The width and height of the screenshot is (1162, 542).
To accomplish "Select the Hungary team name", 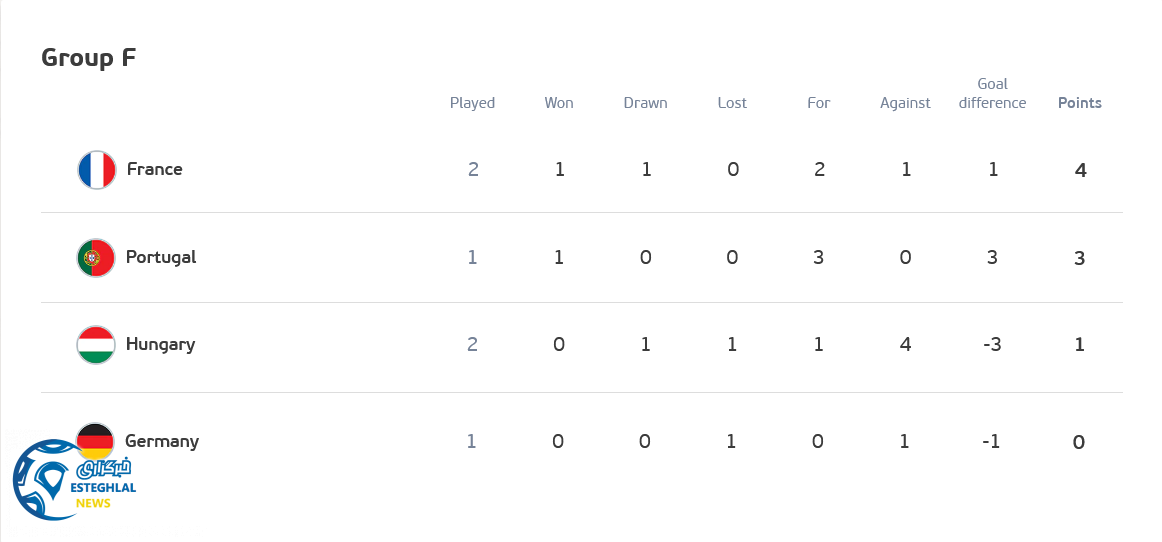I will (x=160, y=344).
